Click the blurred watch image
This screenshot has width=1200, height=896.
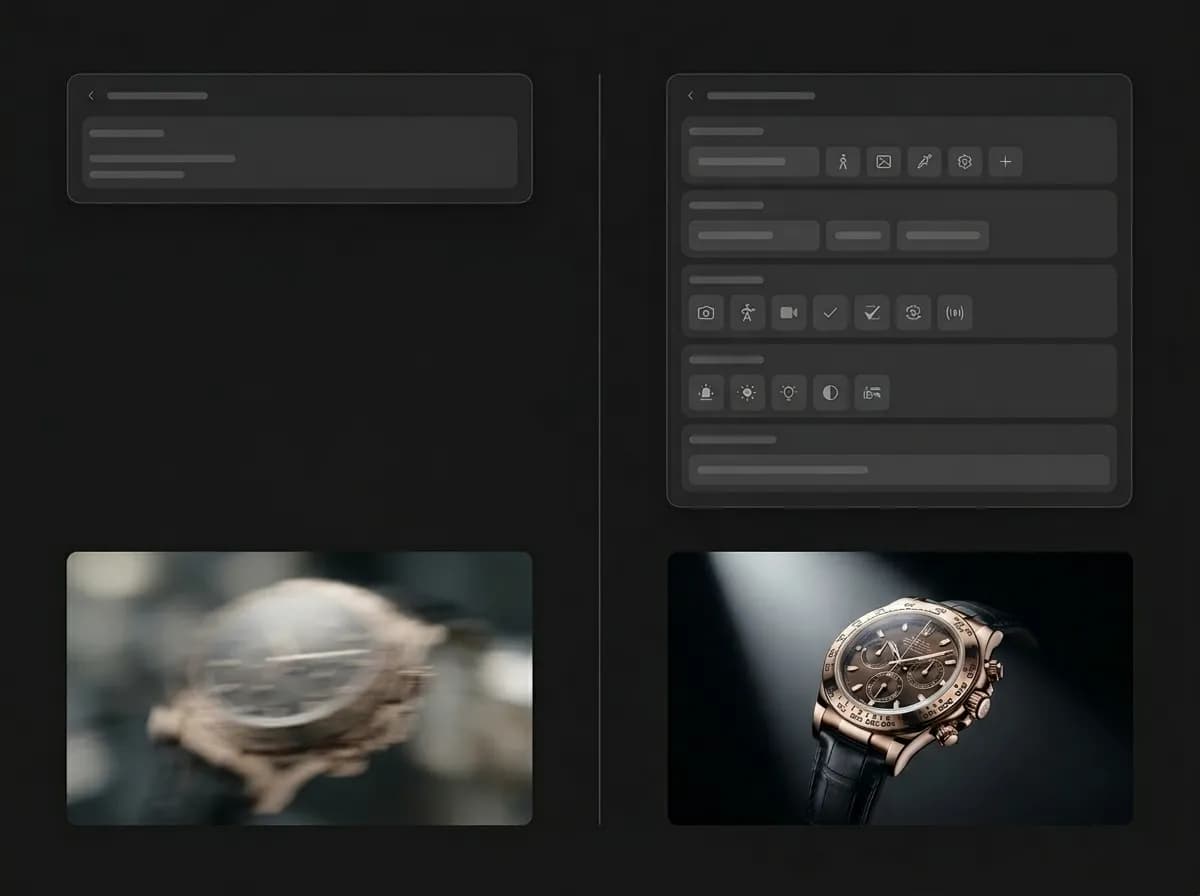point(299,688)
